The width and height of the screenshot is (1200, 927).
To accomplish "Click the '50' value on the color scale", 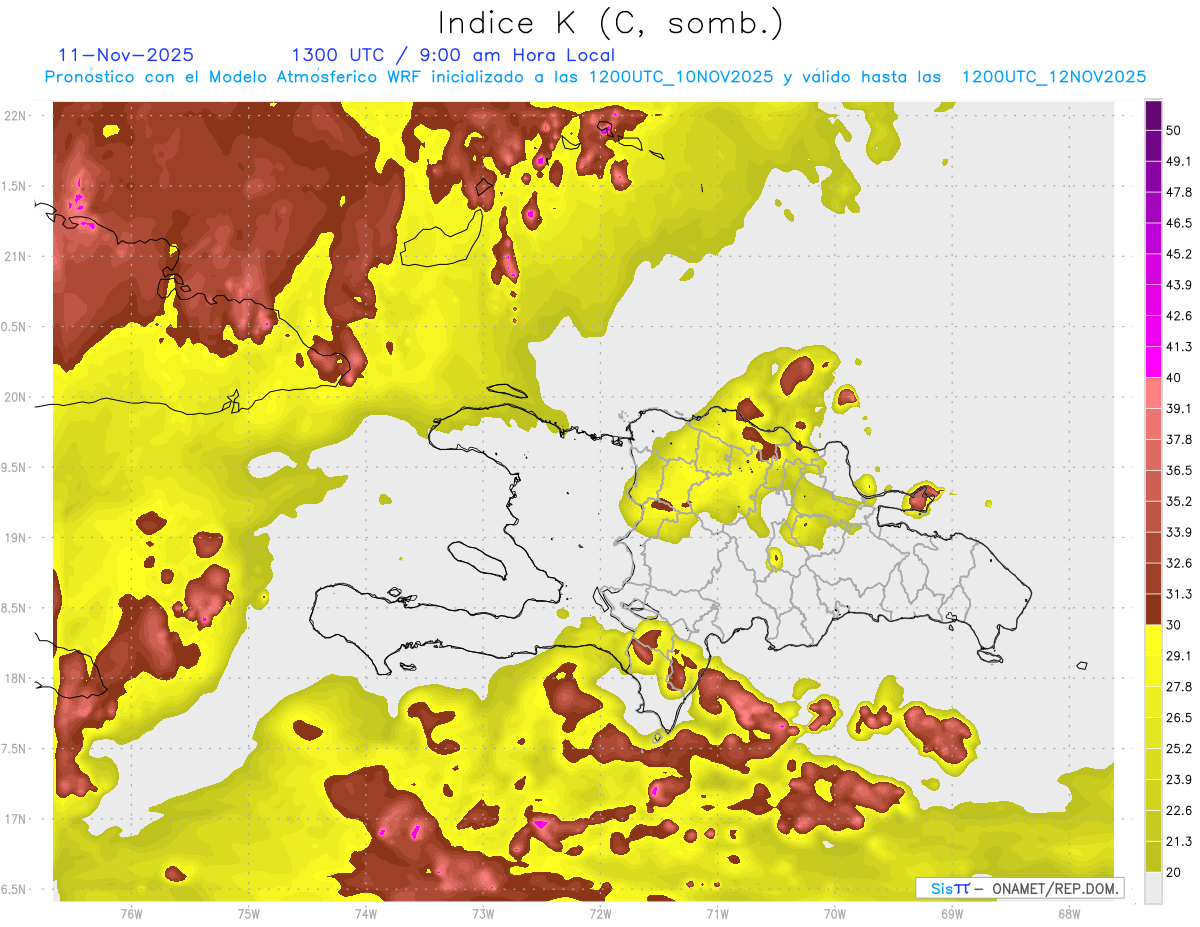I will 1174,130.
